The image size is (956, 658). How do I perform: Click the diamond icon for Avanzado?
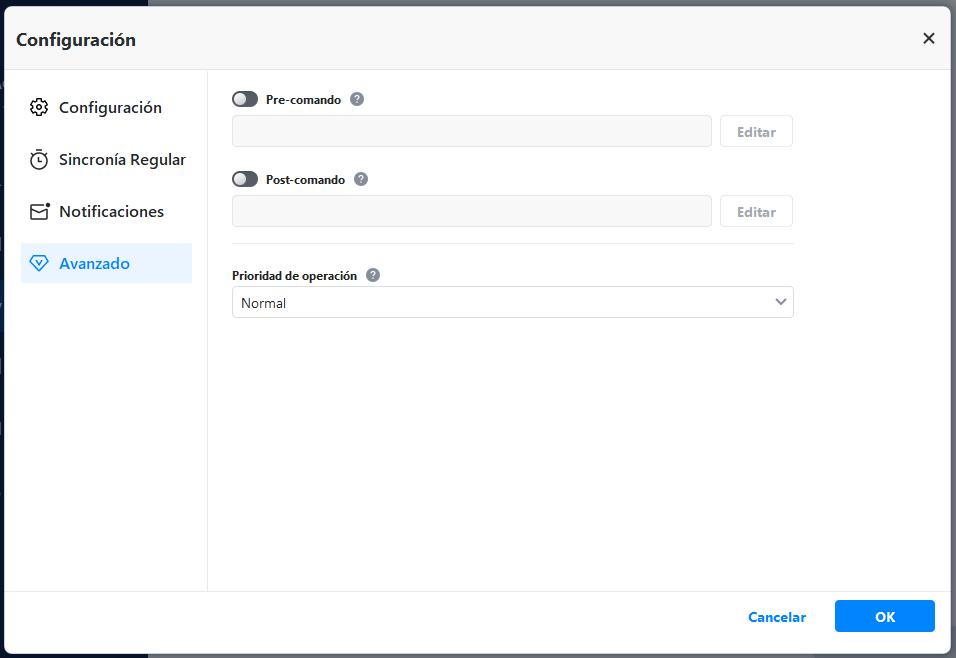pos(39,264)
